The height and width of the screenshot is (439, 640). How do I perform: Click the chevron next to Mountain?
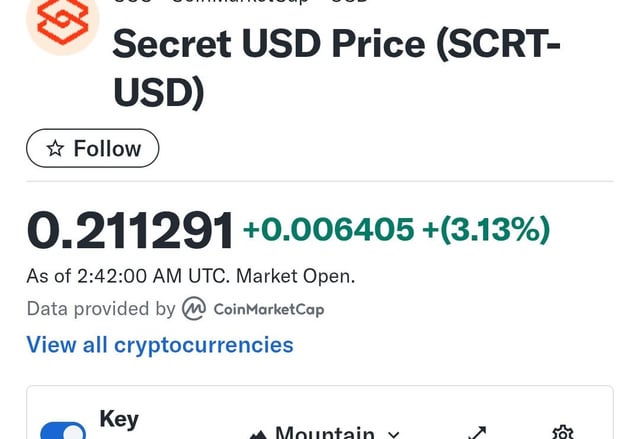click(393, 435)
